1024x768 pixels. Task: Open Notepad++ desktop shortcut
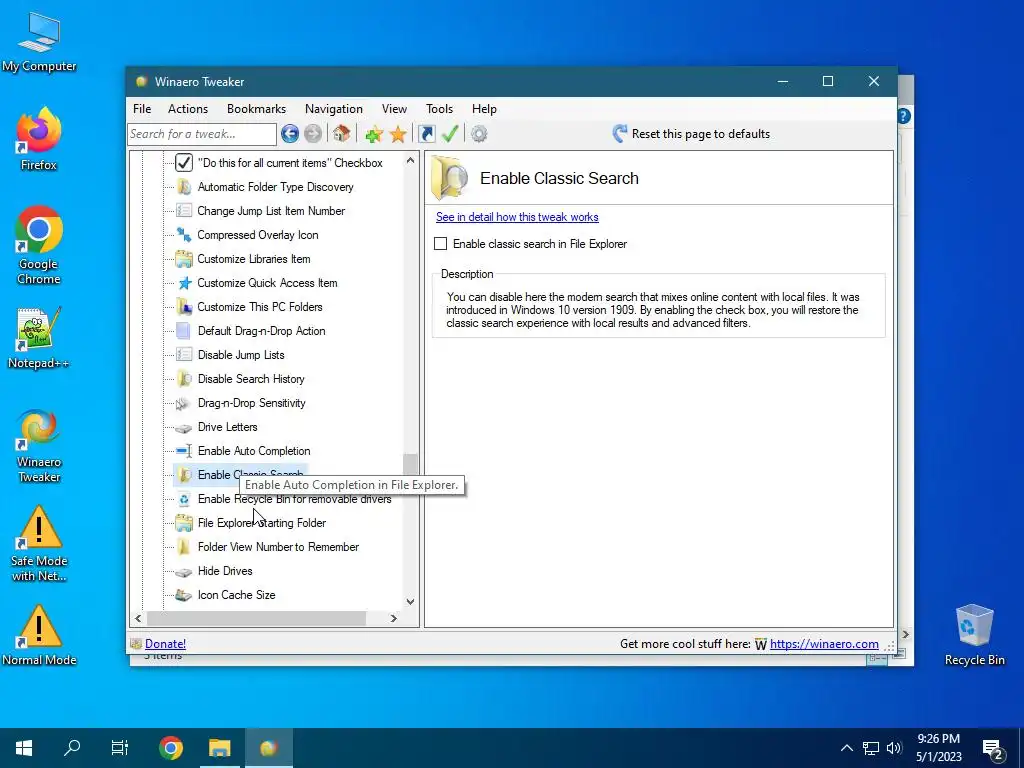39,338
